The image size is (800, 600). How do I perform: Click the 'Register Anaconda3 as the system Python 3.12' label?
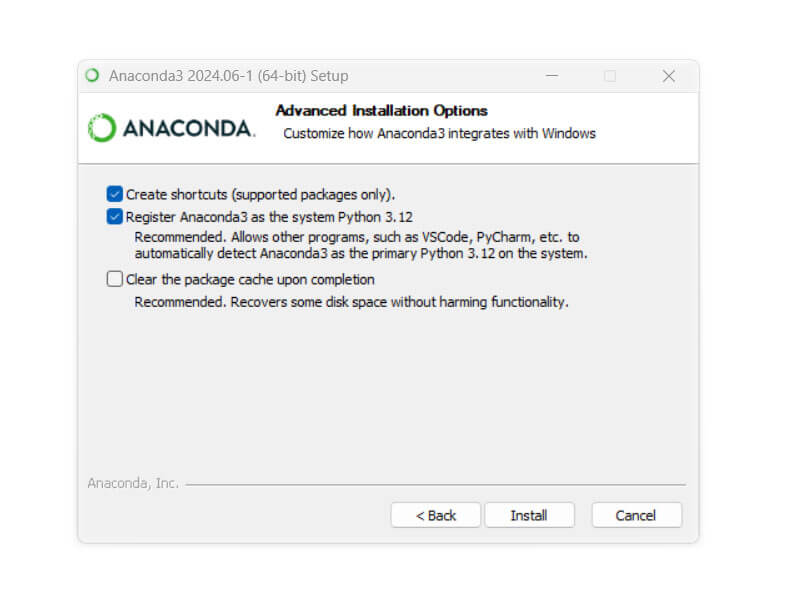point(269,217)
